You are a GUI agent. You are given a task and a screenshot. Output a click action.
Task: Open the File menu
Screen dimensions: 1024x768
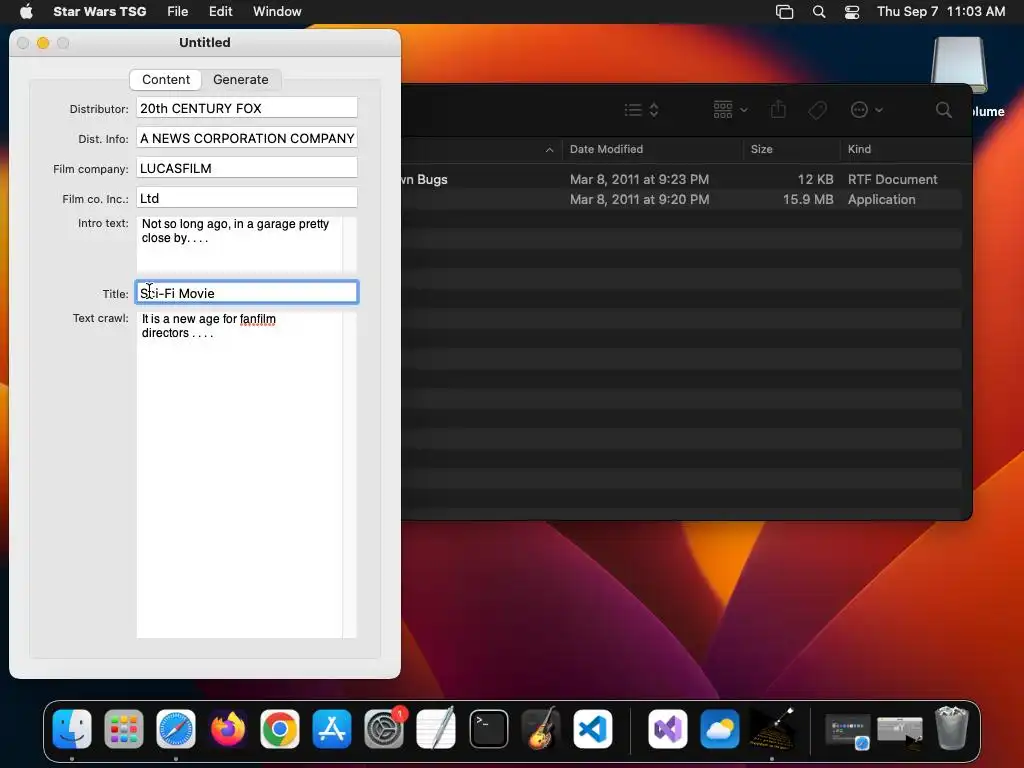[178, 11]
